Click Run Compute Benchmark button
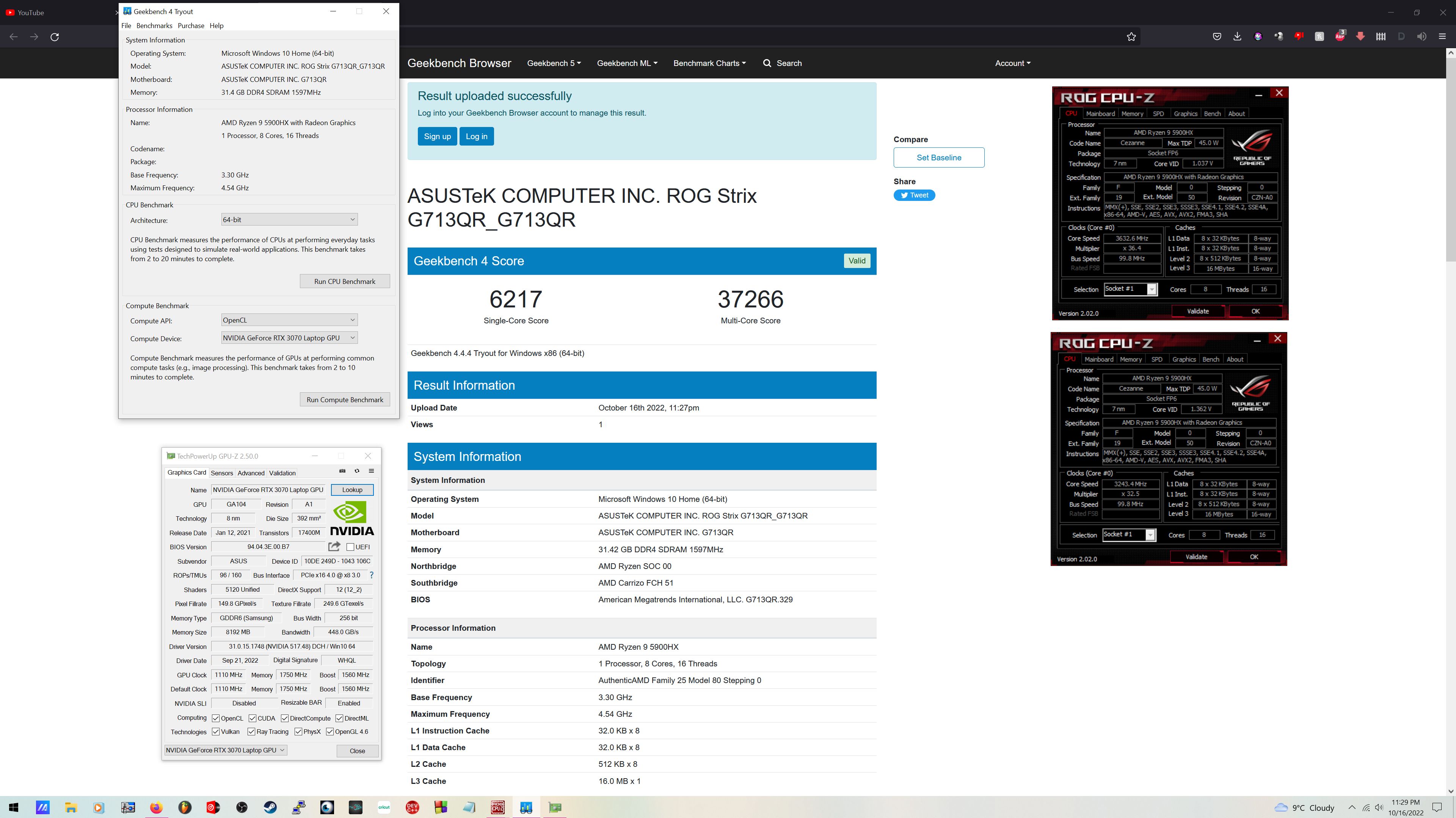 pos(345,400)
